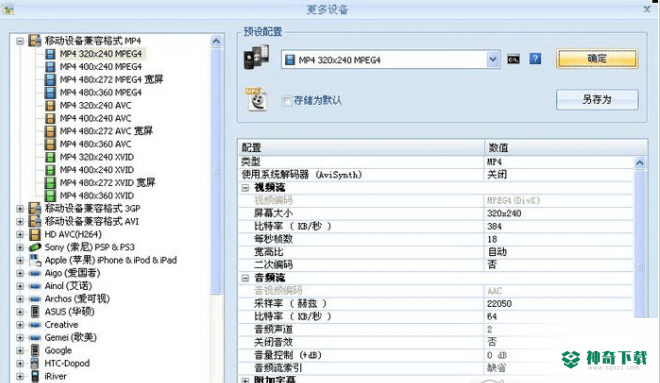660x383 pixels.
Task: Select MP4 320x240 XVID tree item
Action: coord(97,157)
